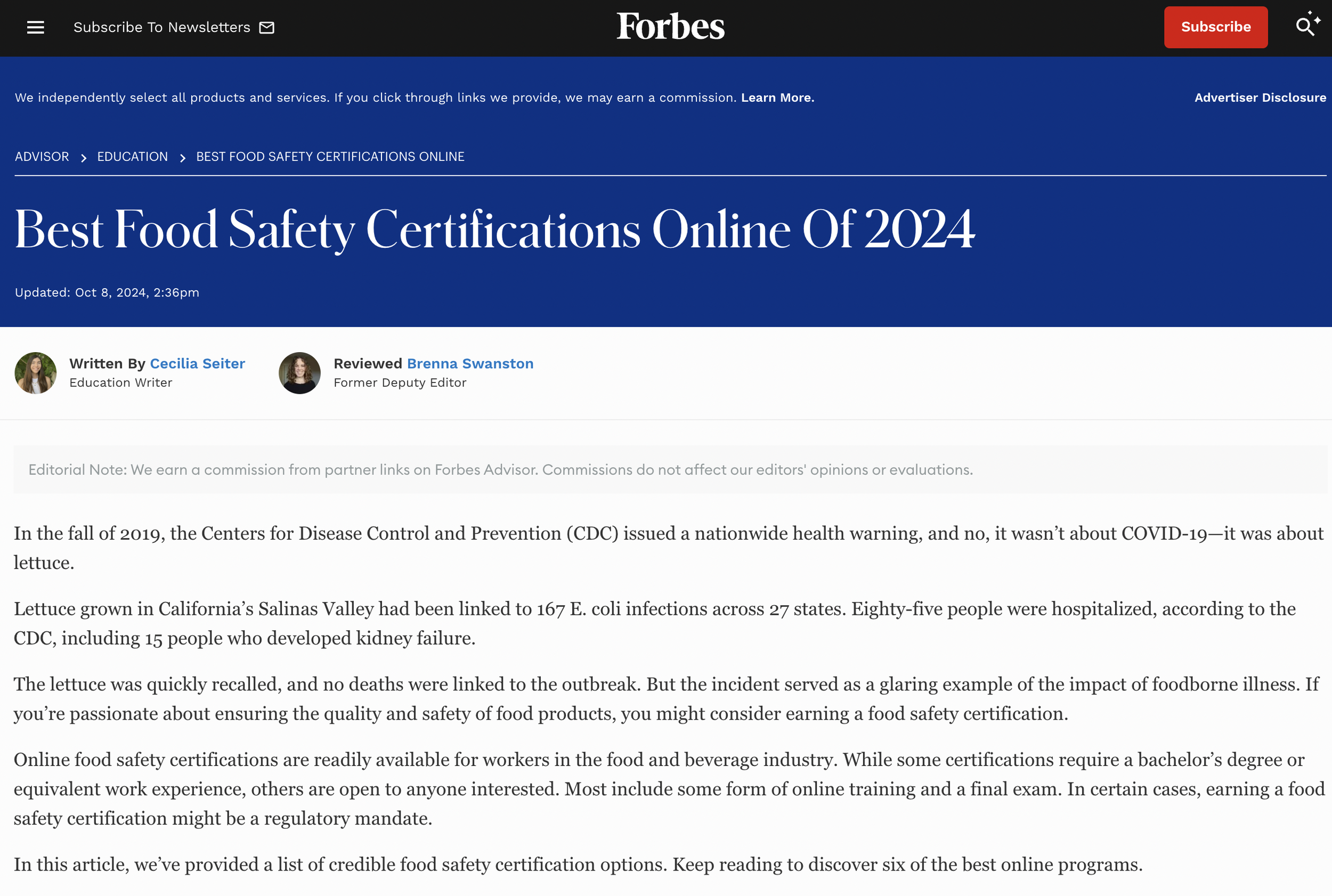The width and height of the screenshot is (1332, 896).
Task: Click the Forbes logo
Action: [x=669, y=26]
